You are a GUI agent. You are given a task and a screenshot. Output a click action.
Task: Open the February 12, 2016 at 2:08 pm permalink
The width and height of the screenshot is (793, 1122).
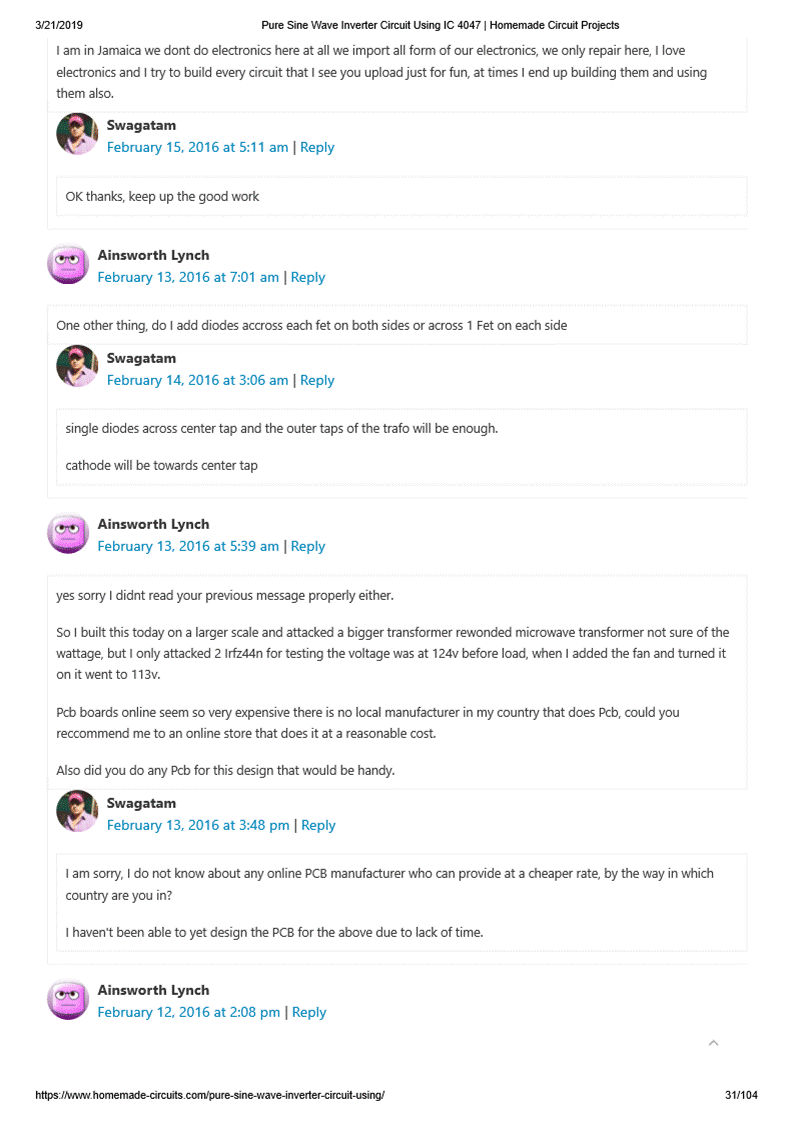click(189, 1012)
